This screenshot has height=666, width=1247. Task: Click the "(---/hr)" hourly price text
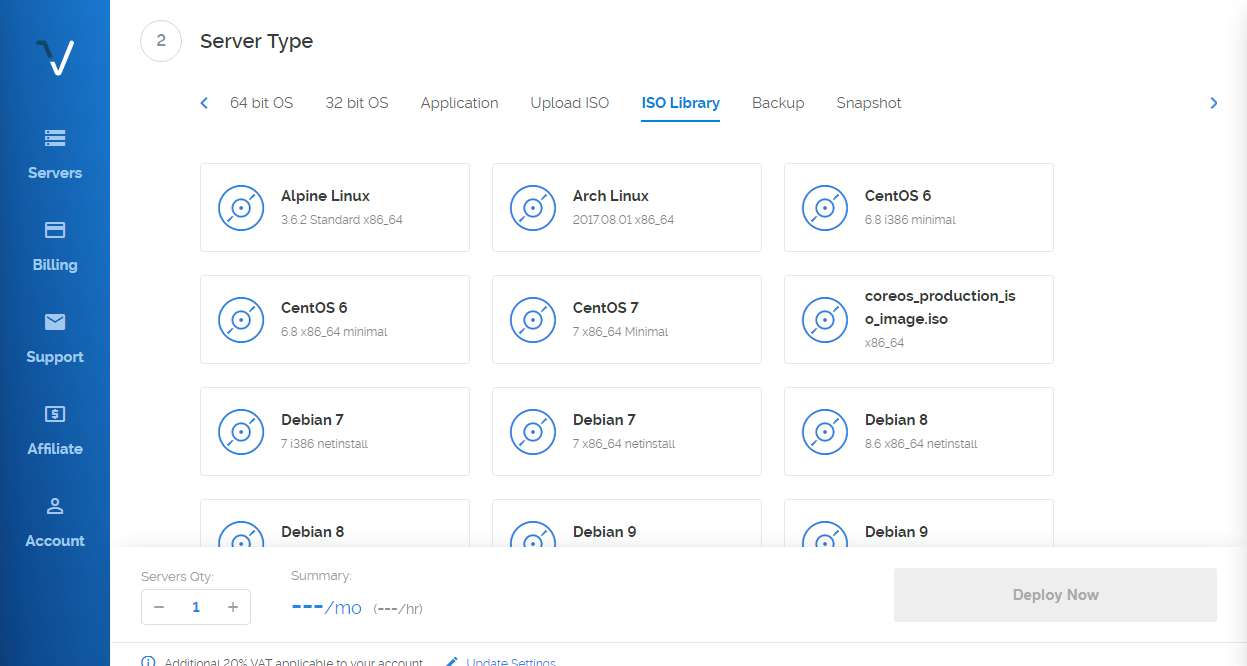pos(398,609)
